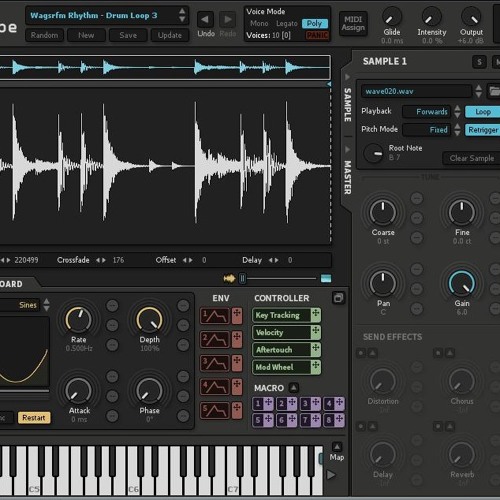500x500 pixels.
Task: Click Envelope 4 shape icon
Action: pos(215,387)
